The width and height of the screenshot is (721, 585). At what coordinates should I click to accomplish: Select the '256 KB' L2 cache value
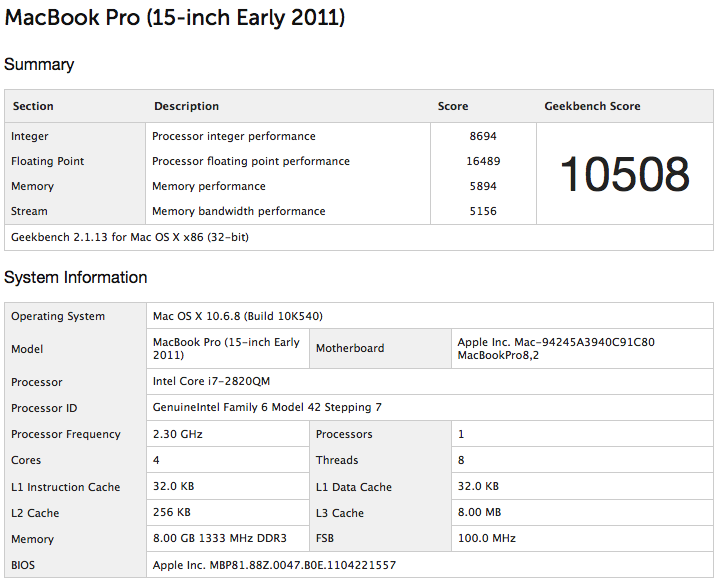tap(172, 512)
